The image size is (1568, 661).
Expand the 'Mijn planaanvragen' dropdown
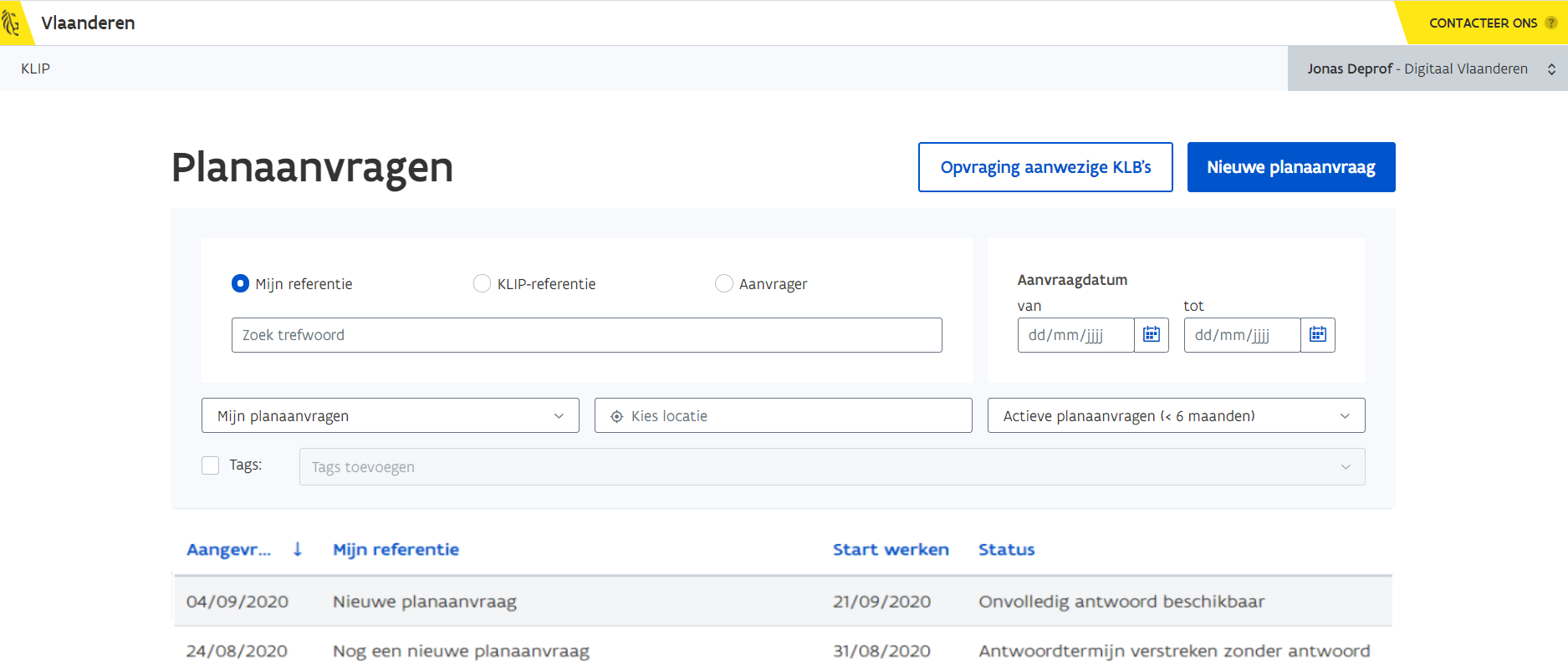pos(390,416)
